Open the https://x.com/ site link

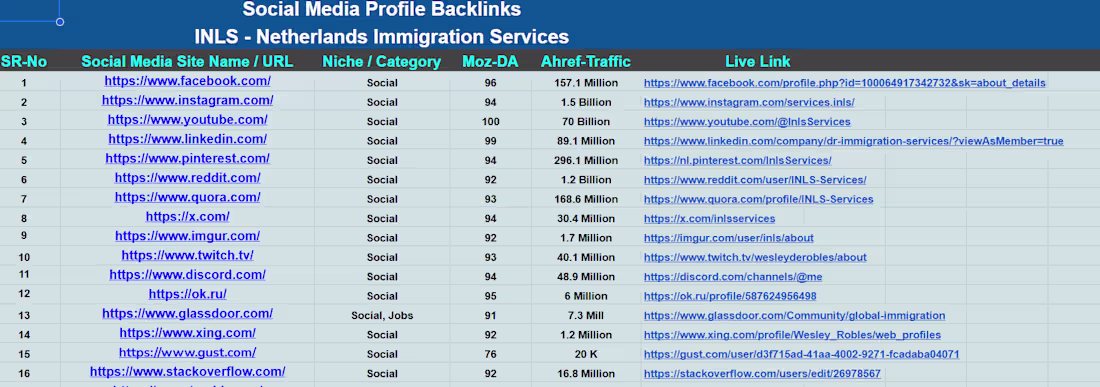187,217
